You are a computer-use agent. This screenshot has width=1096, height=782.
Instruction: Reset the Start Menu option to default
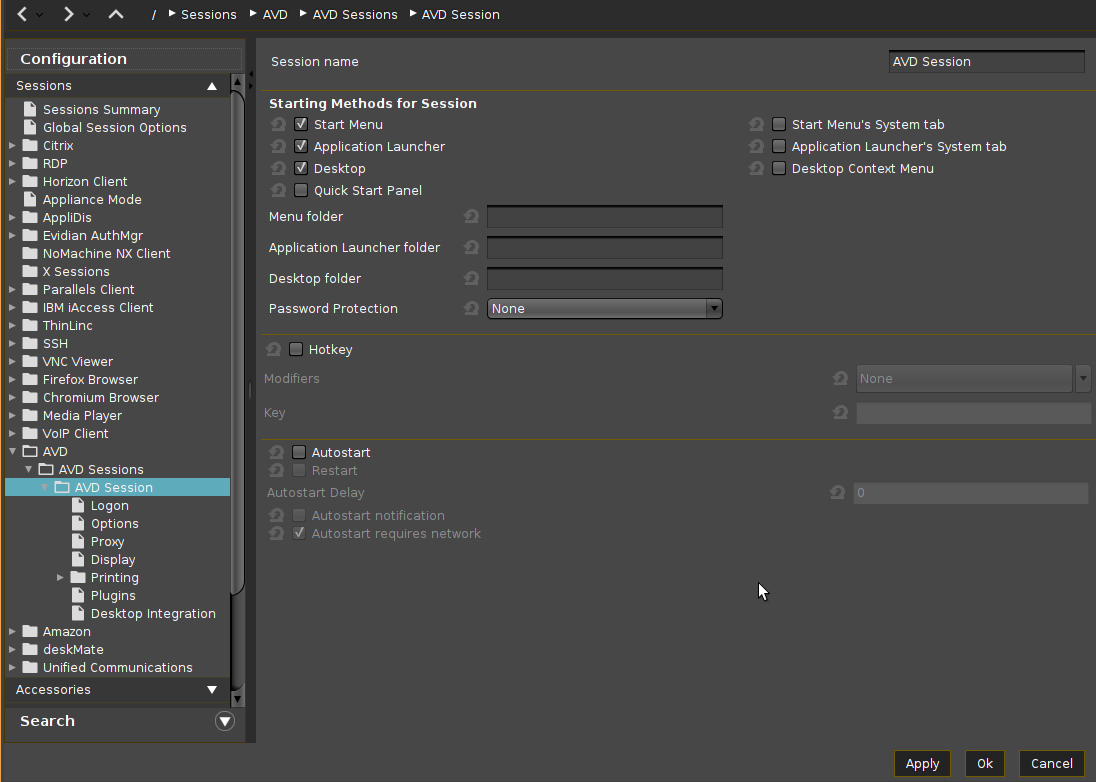point(278,125)
